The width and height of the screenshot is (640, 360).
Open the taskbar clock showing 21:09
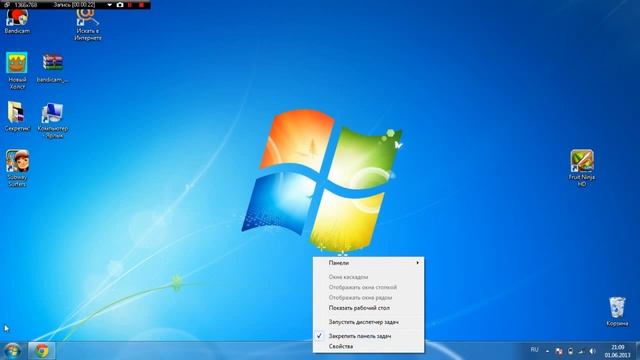(618, 351)
